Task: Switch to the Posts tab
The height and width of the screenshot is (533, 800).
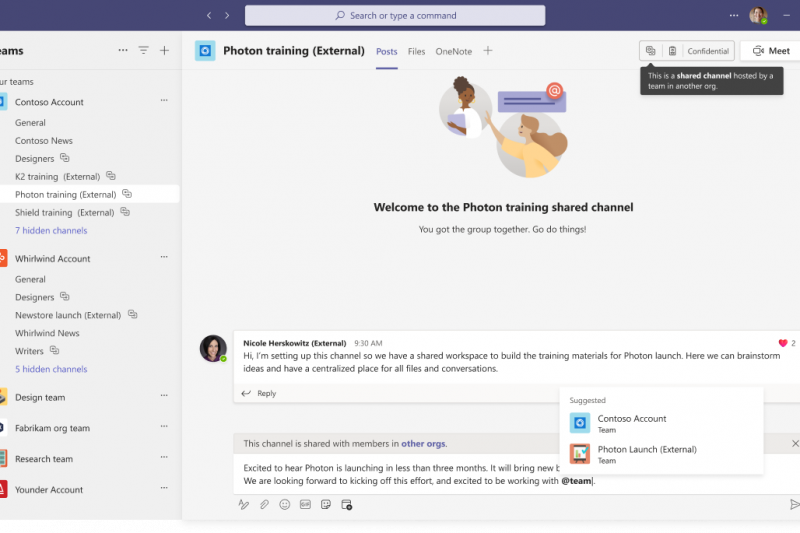Action: 387,52
